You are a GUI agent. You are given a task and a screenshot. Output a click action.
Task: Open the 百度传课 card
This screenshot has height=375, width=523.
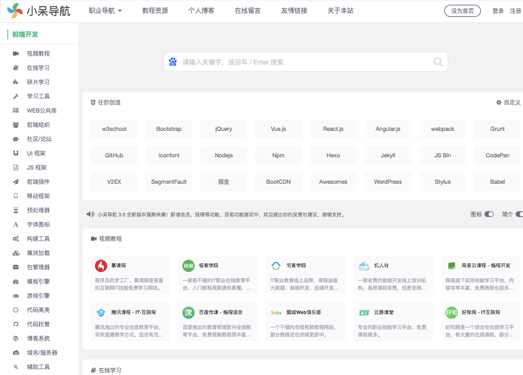click(x=218, y=322)
